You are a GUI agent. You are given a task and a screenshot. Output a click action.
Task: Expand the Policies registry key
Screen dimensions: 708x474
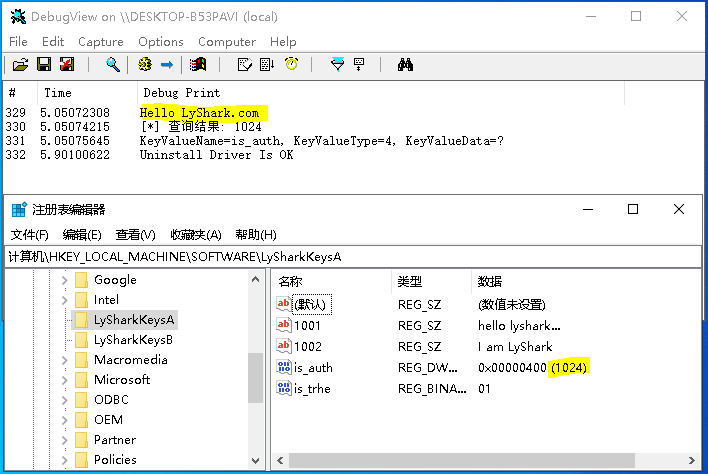coord(65,460)
